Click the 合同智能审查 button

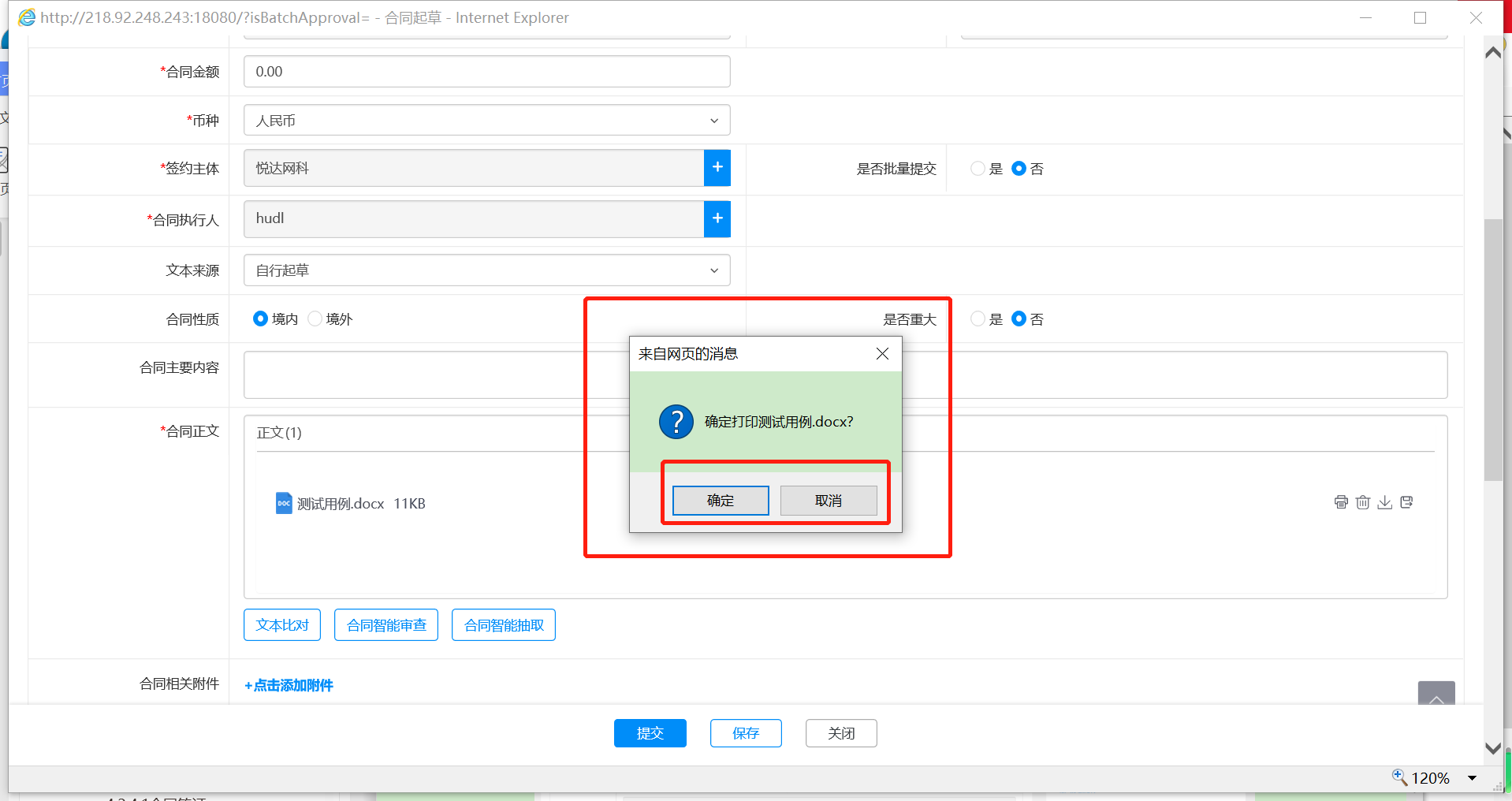tap(386, 625)
